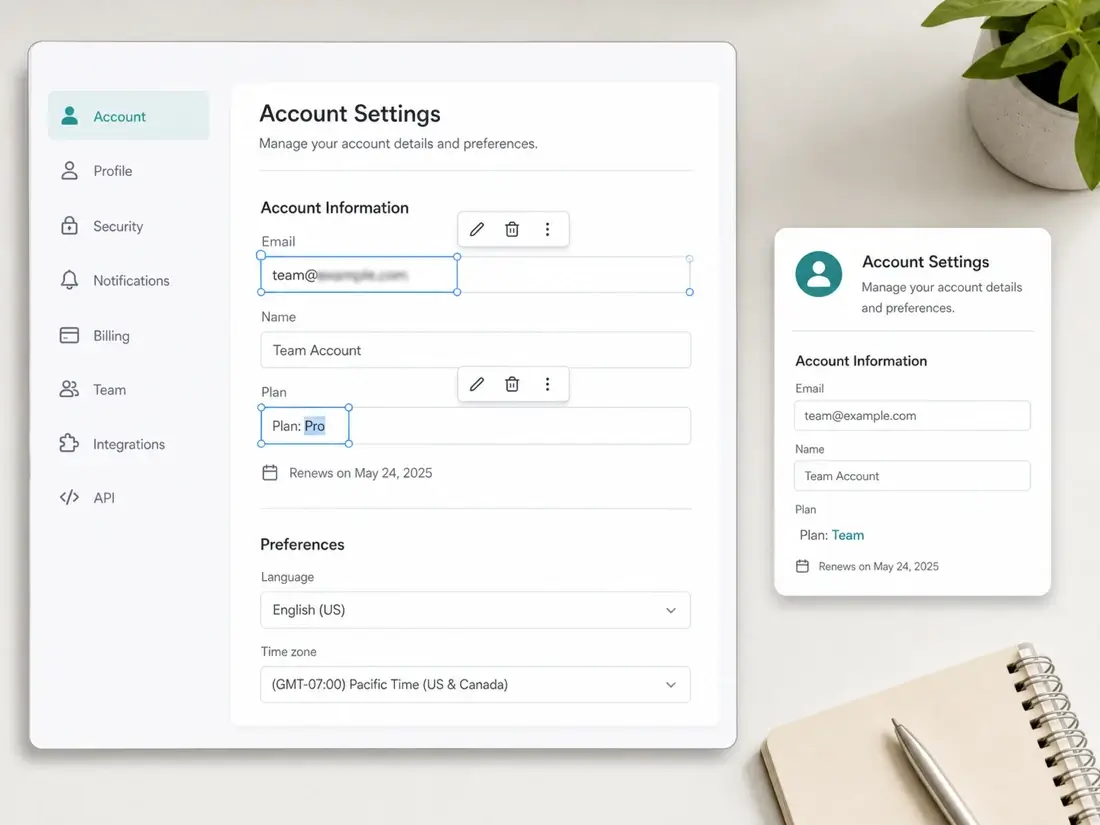The height and width of the screenshot is (825, 1100).
Task: Click Renews on May 24, 2025 in main panel
Action: pyautogui.click(x=361, y=473)
